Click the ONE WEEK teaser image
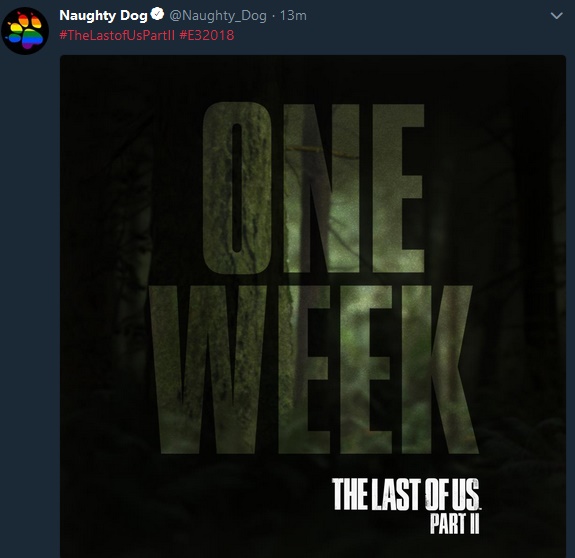Image resolution: width=575 pixels, height=558 pixels. [x=313, y=306]
